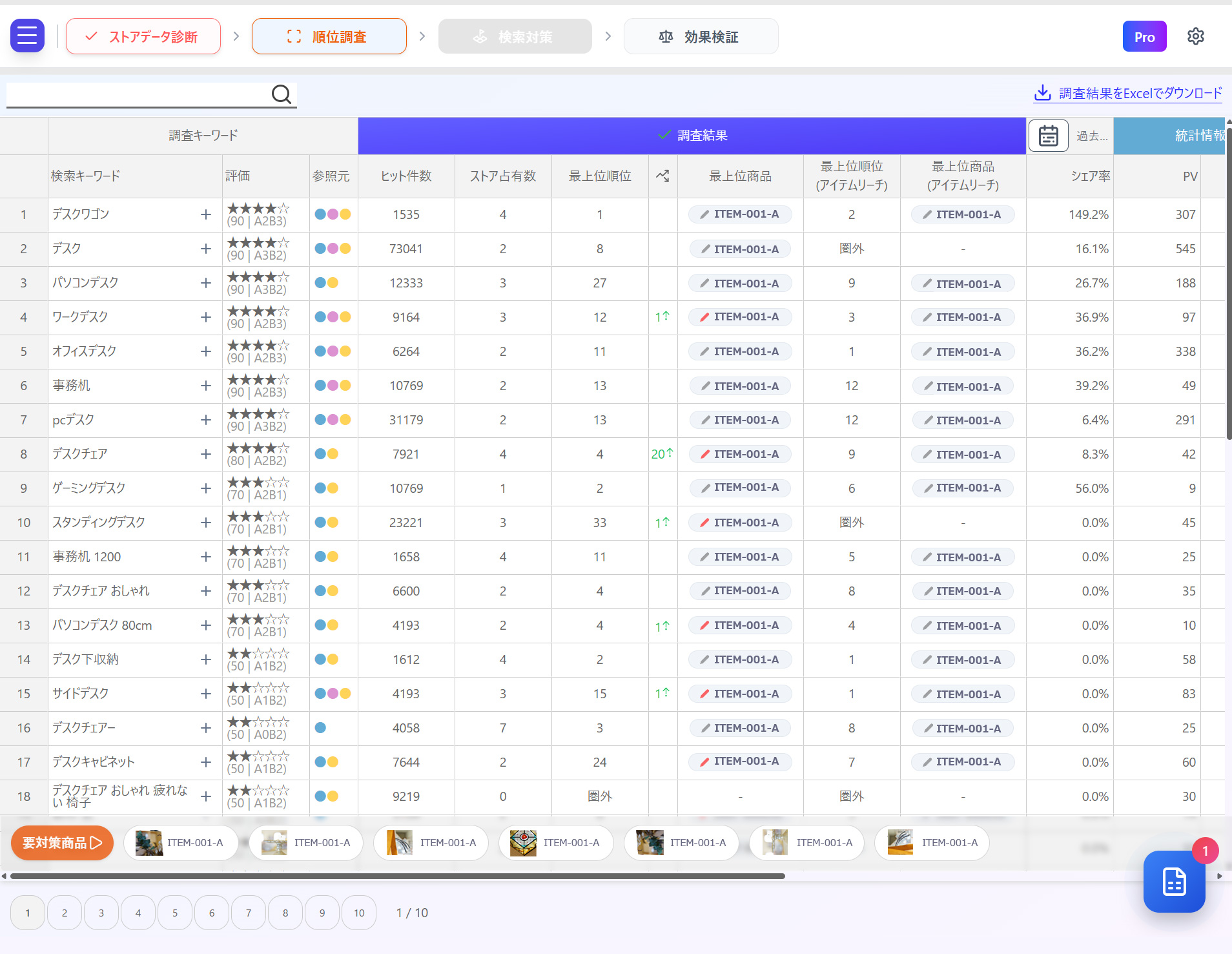This screenshot has height=954, width=1232.
Task: Open the floating report button with notification badge
Action: pos(1173,882)
